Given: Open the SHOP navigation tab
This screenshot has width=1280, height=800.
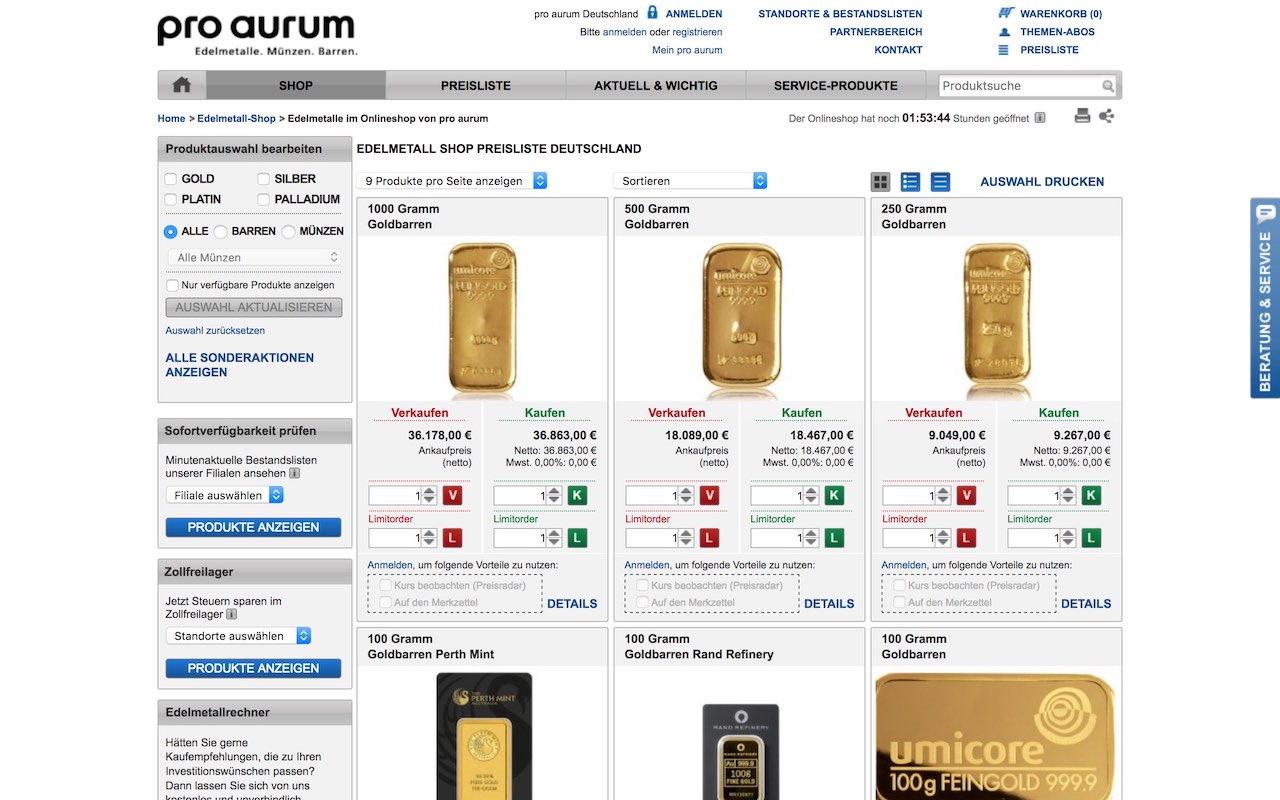Looking at the screenshot, I should pos(296,85).
